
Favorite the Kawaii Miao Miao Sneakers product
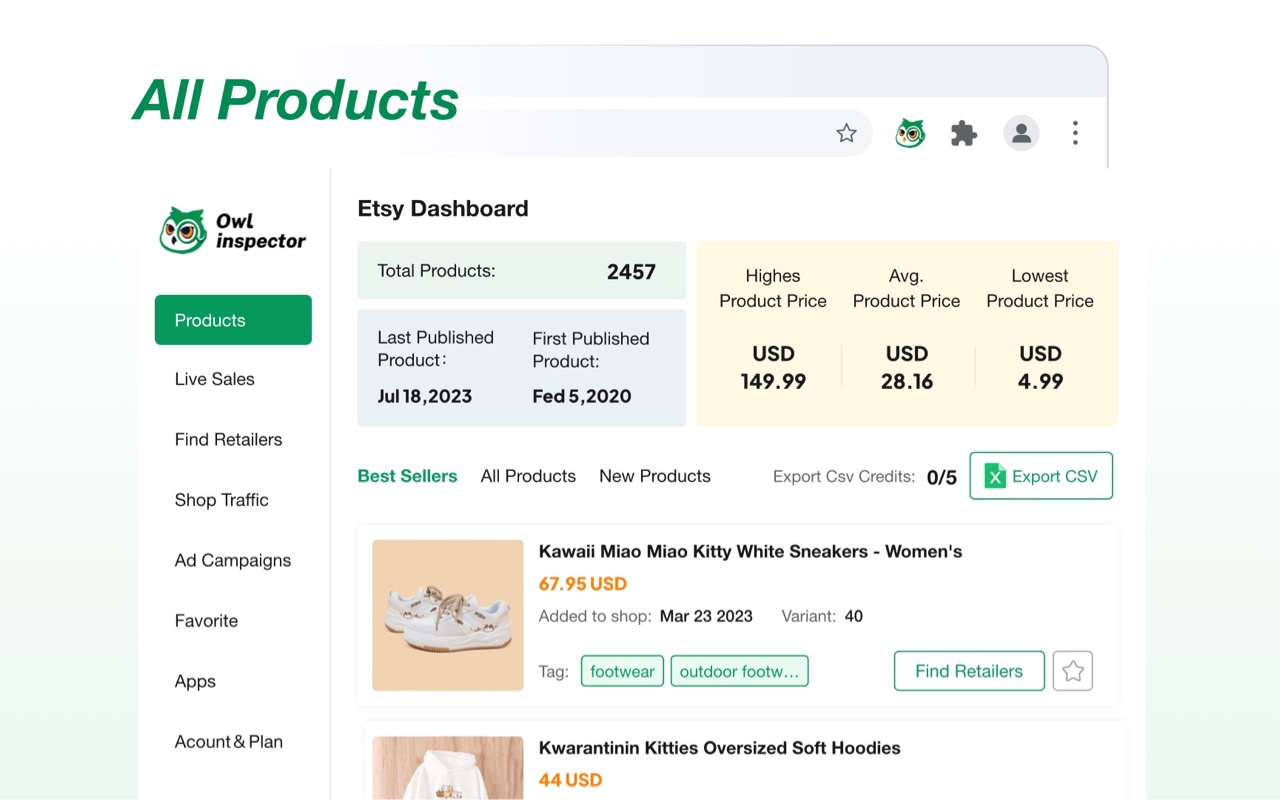pyautogui.click(x=1073, y=671)
